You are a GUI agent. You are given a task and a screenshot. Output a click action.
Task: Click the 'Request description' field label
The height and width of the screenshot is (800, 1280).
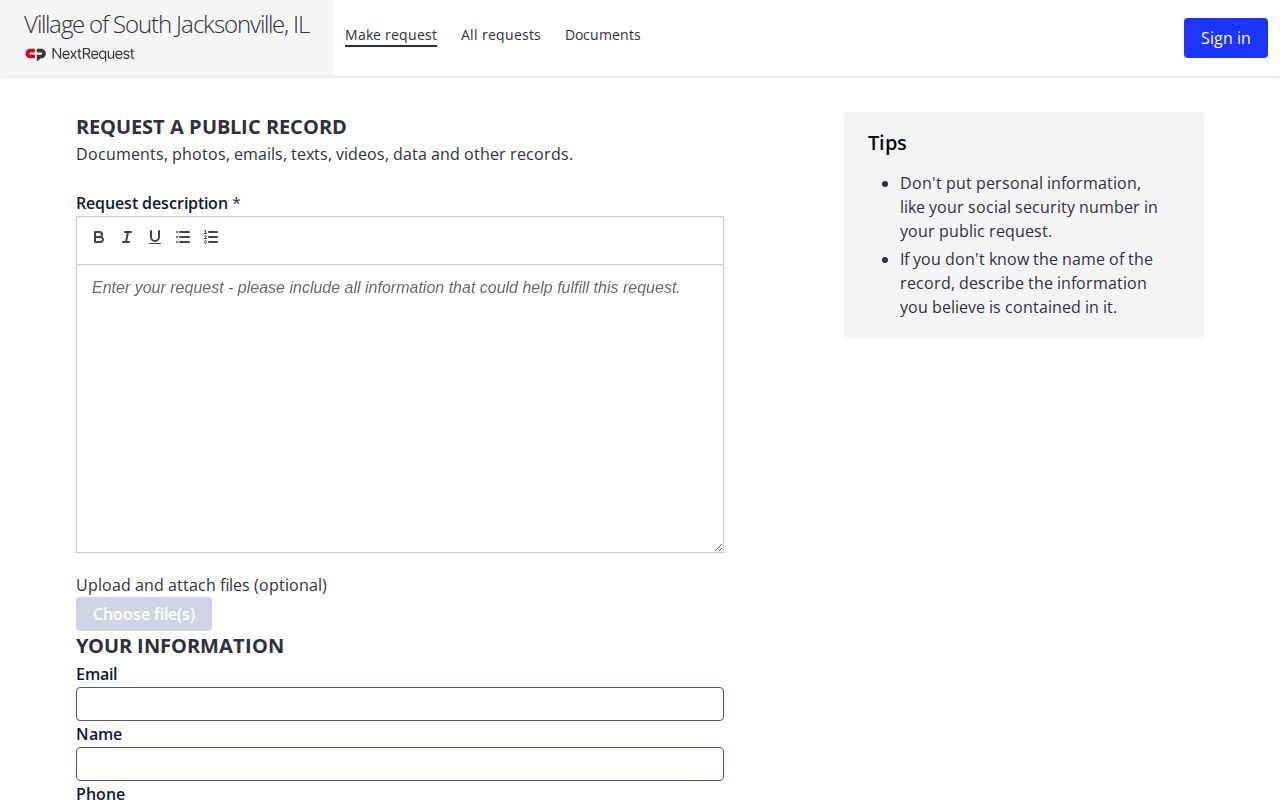[x=152, y=203]
